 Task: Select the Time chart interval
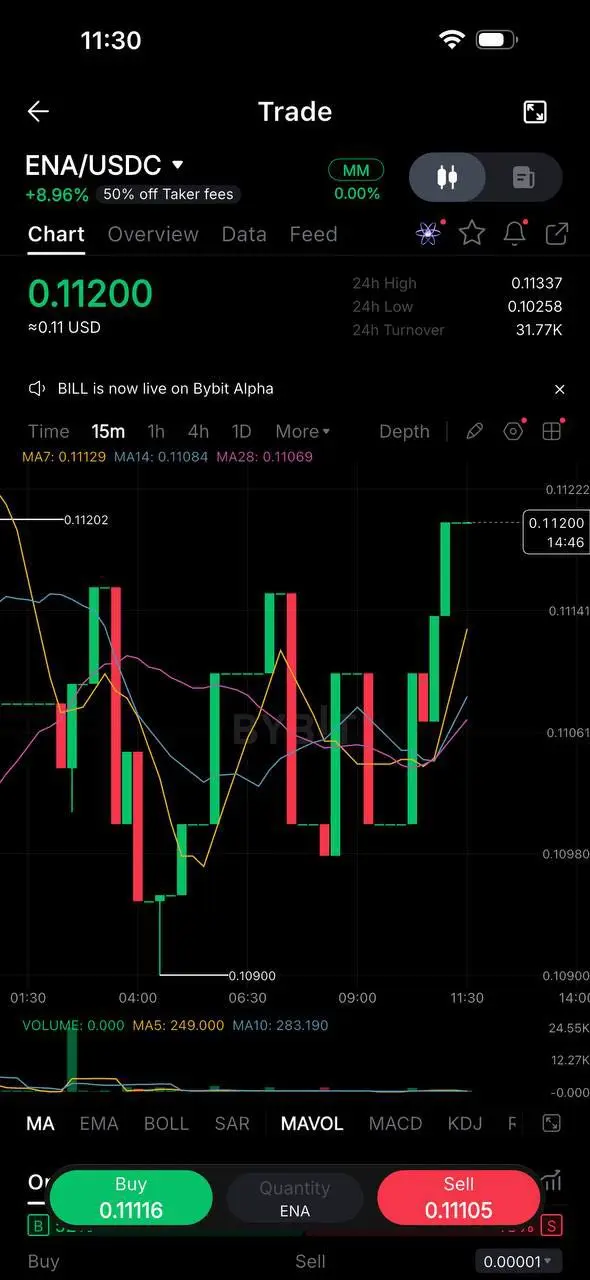tap(49, 432)
